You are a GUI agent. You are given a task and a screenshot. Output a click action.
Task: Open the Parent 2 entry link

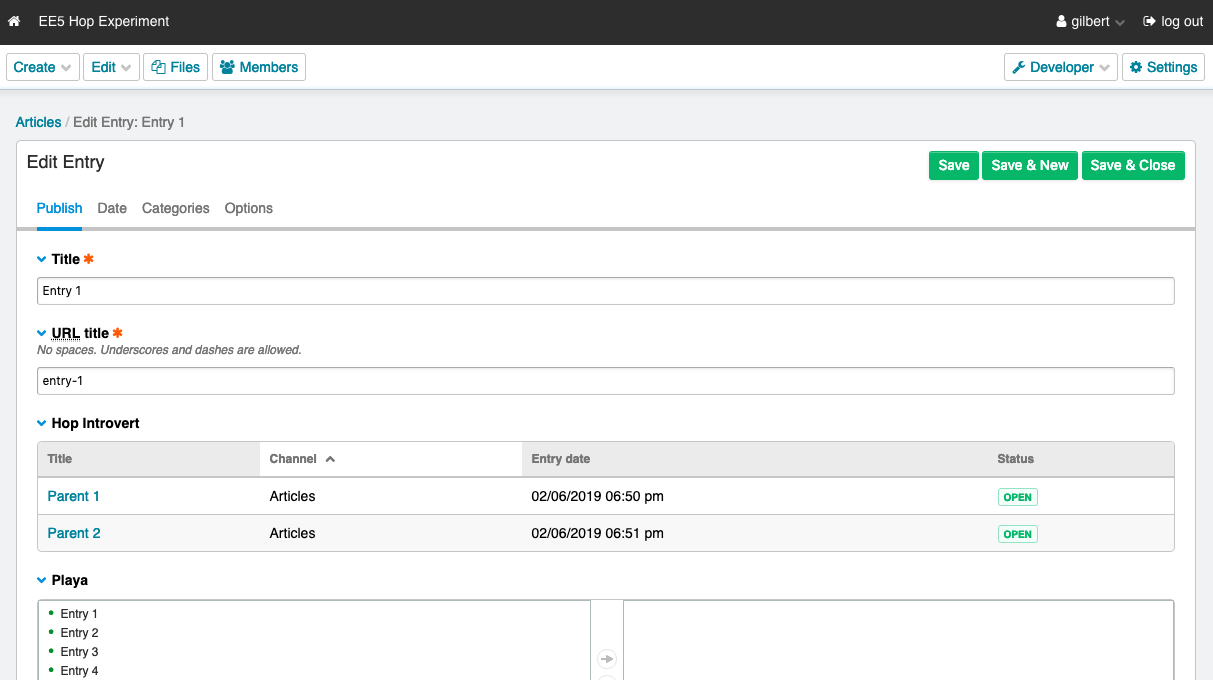74,533
